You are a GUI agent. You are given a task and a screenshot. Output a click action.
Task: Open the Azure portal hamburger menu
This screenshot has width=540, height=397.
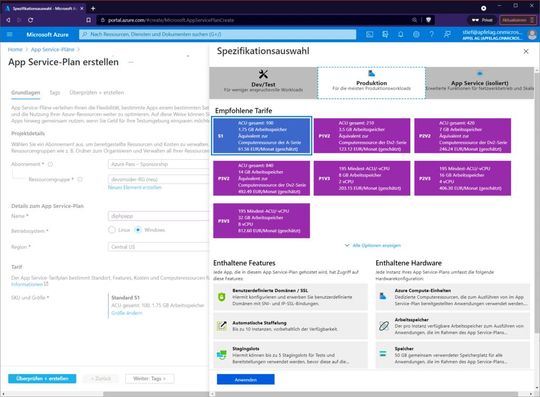tap(10, 34)
